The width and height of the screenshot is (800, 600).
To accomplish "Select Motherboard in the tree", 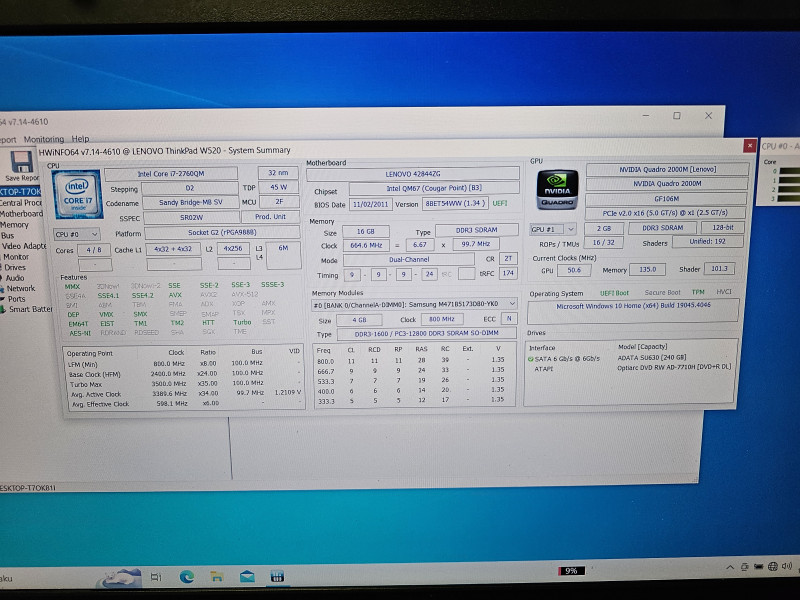I will pos(21,213).
